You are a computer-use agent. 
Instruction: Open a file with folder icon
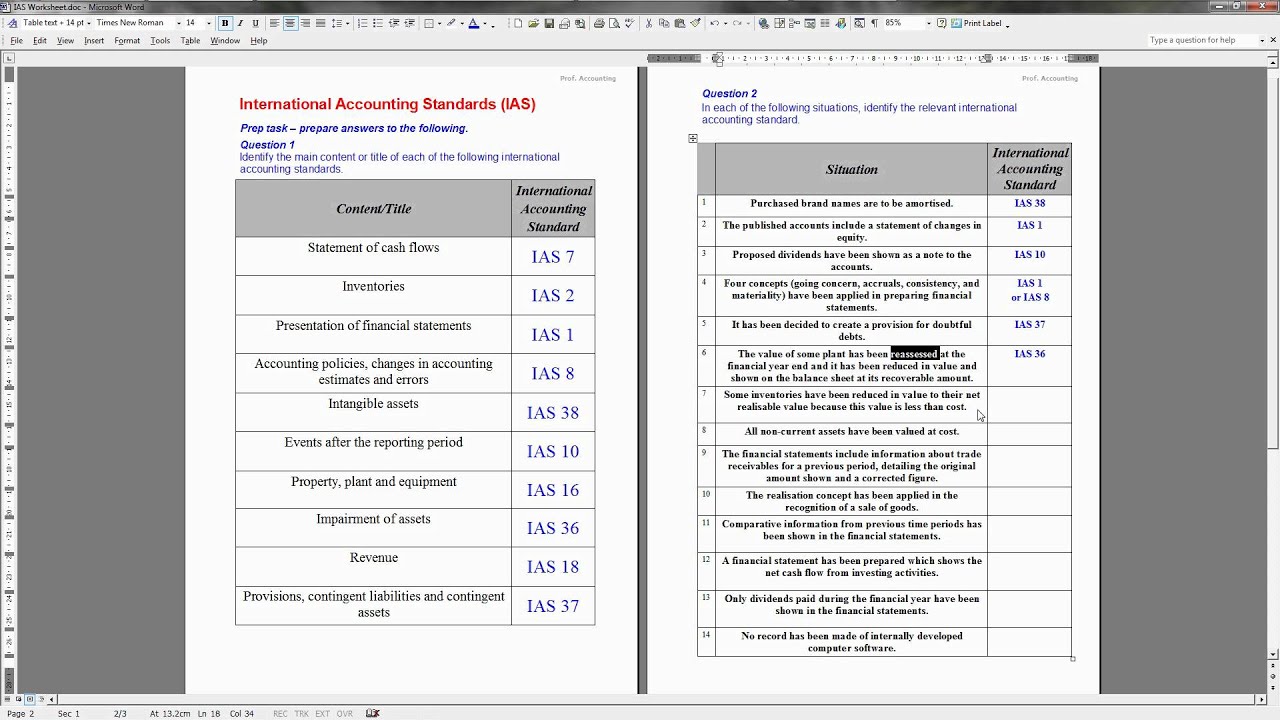pos(534,23)
